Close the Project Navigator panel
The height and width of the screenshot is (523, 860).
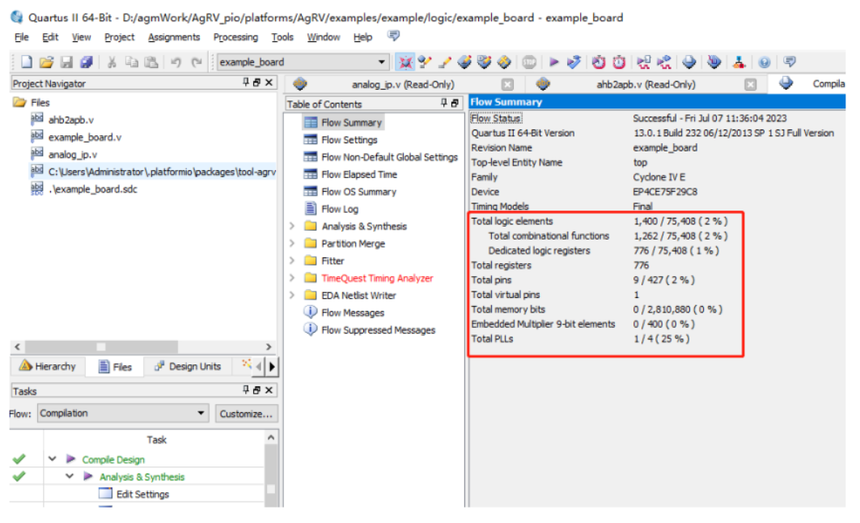(x=269, y=82)
